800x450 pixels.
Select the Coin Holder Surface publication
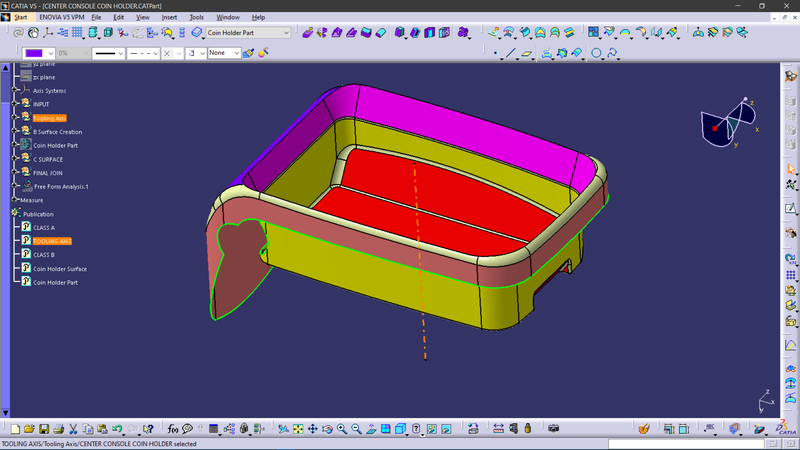pos(60,269)
